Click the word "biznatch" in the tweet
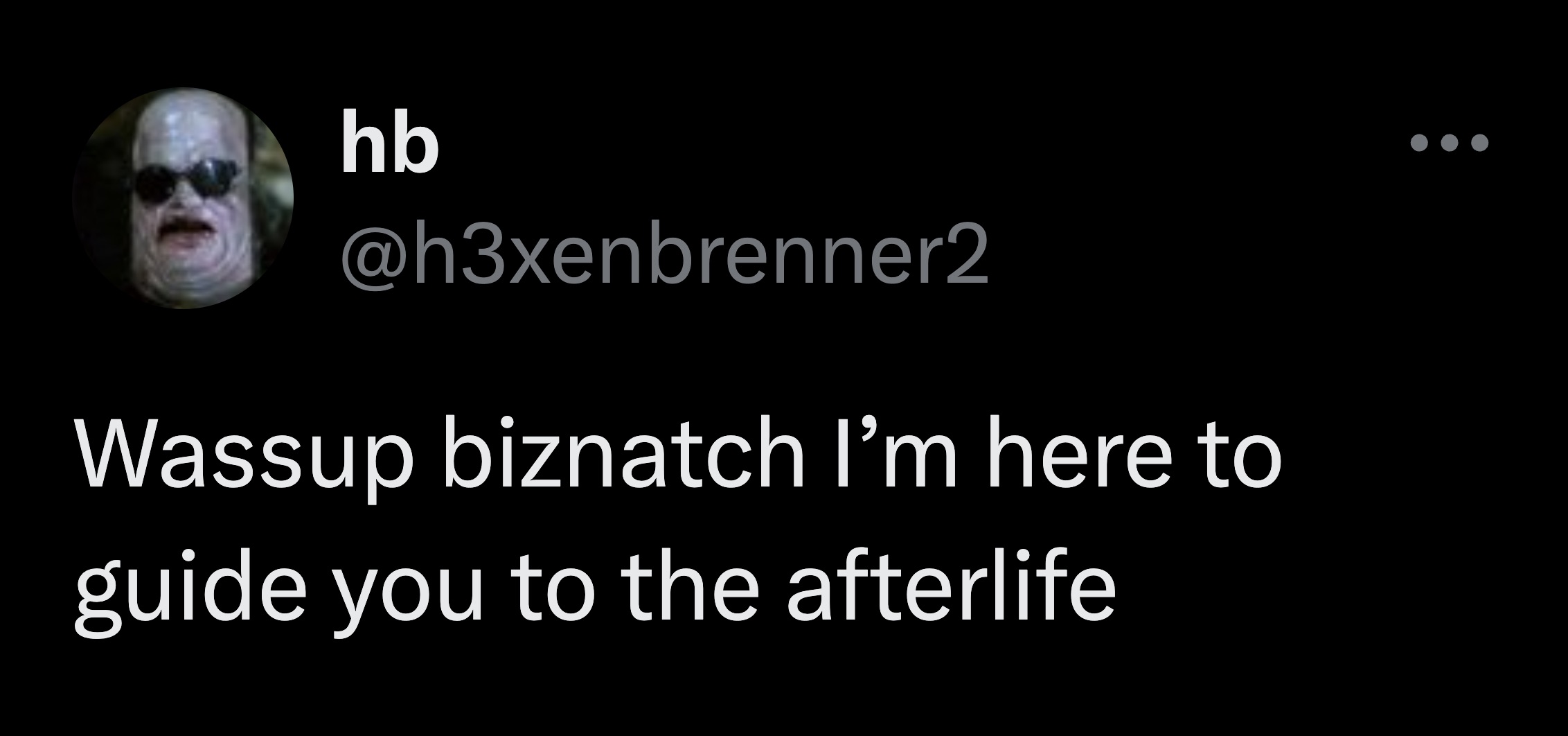 pyautogui.click(x=621, y=459)
